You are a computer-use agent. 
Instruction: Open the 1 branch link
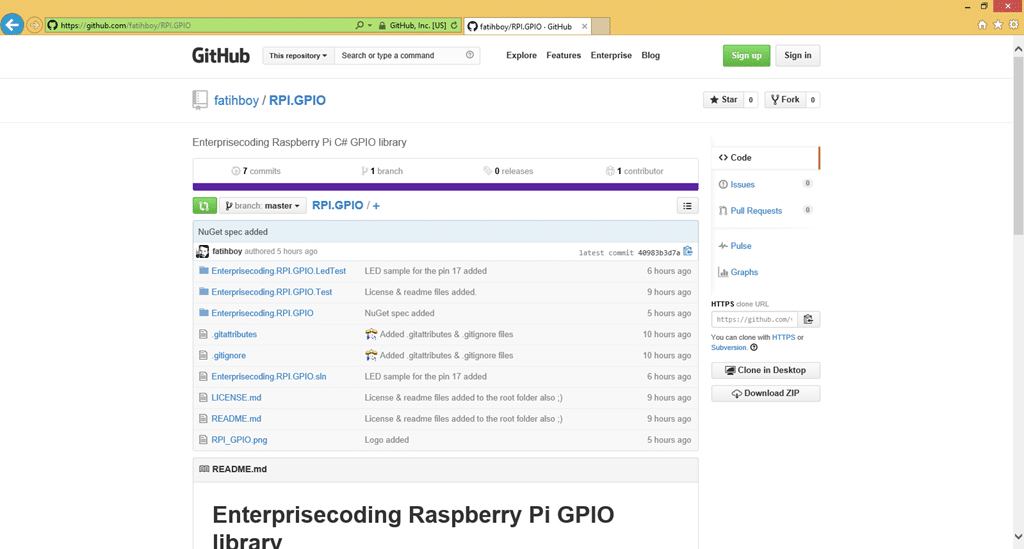pyautogui.click(x=382, y=171)
